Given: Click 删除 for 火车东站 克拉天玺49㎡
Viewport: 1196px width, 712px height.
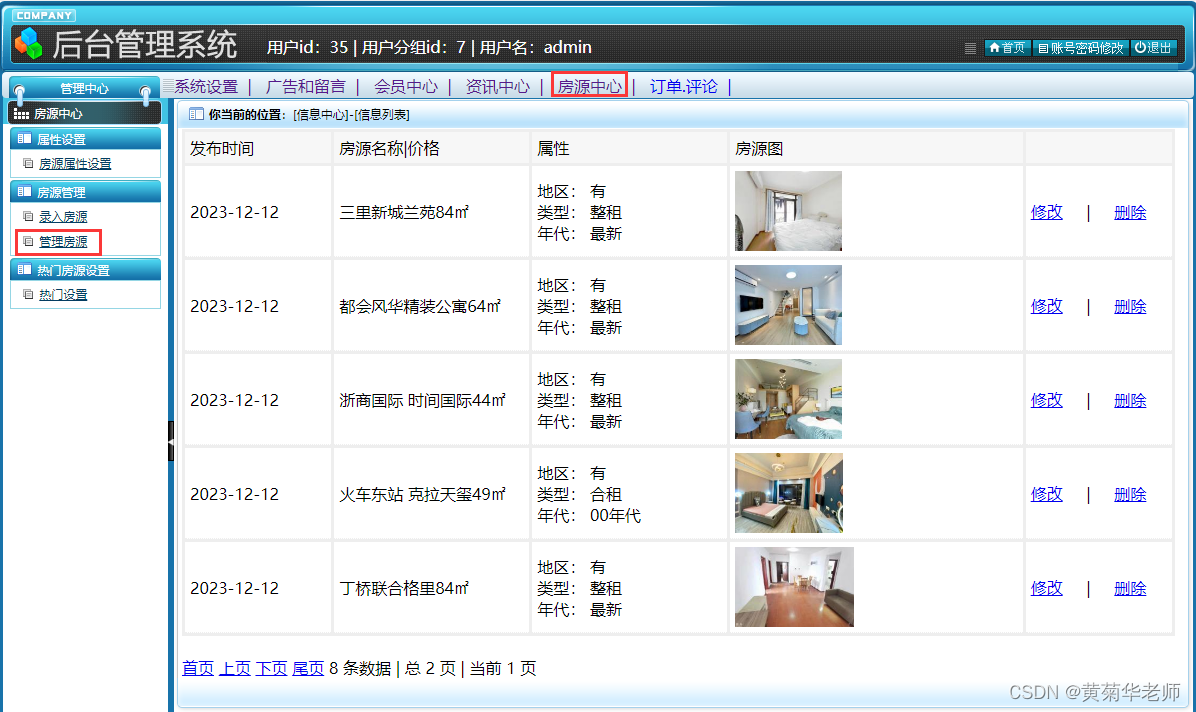Looking at the screenshot, I should tap(1130, 495).
